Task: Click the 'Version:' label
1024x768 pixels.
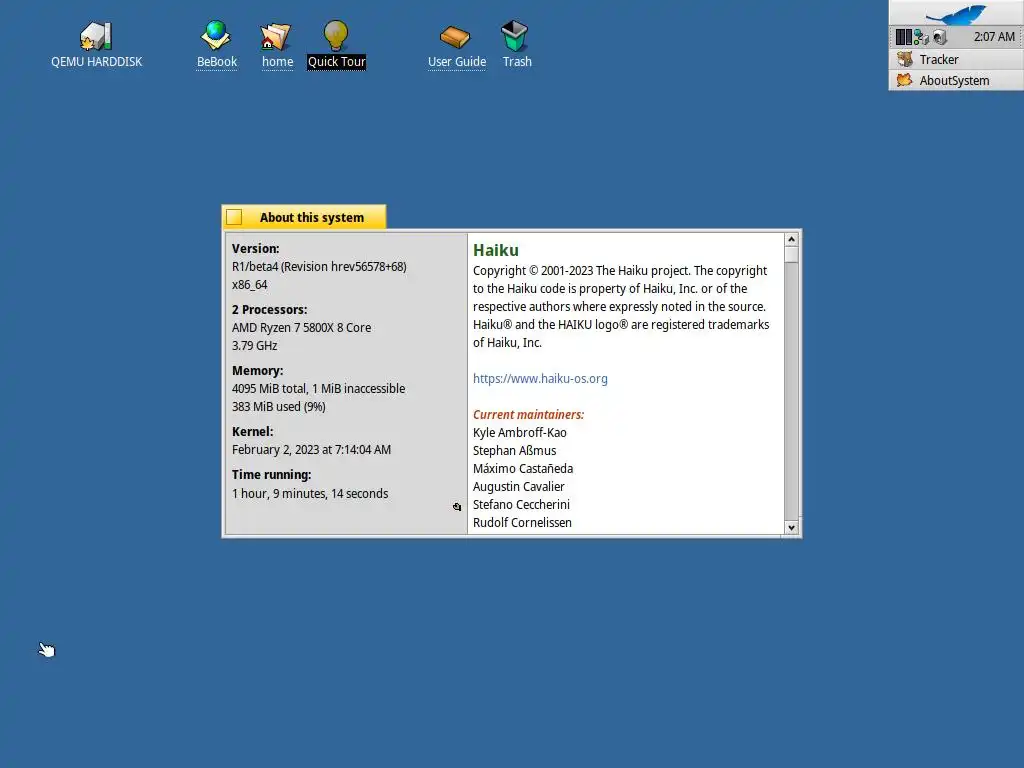Action: tap(255, 248)
